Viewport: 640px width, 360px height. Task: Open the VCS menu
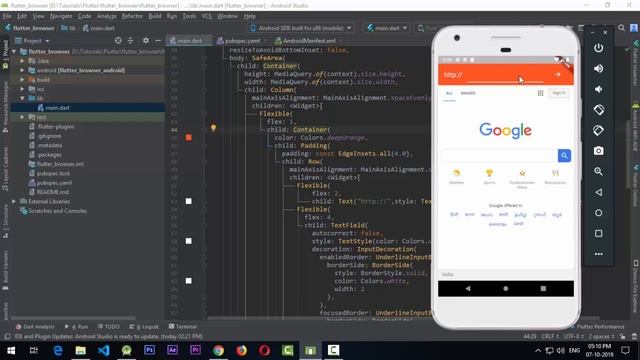207,16
